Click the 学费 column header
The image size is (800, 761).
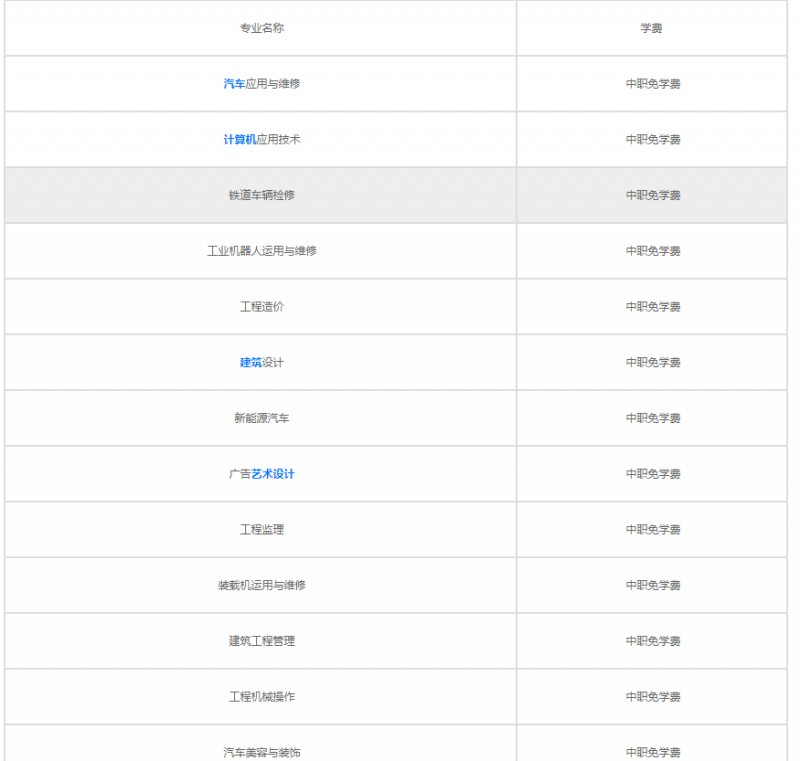[x=652, y=28]
